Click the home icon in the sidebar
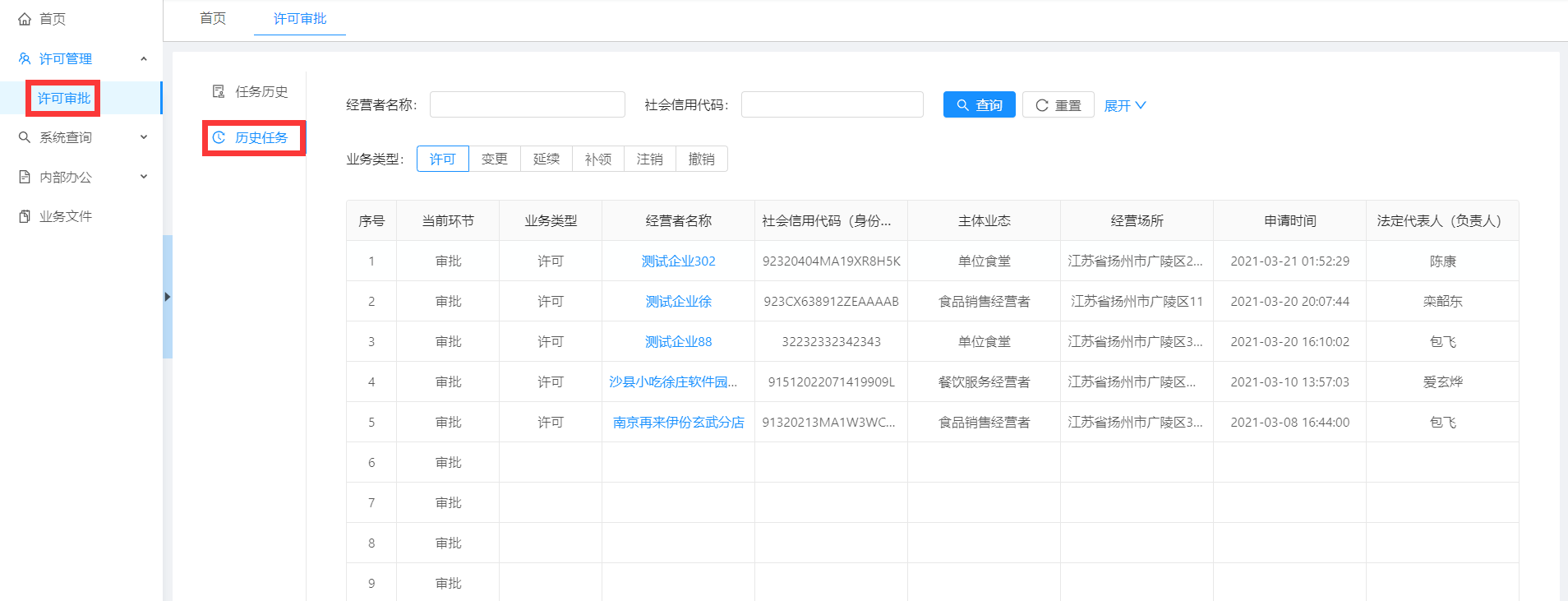 (25, 19)
